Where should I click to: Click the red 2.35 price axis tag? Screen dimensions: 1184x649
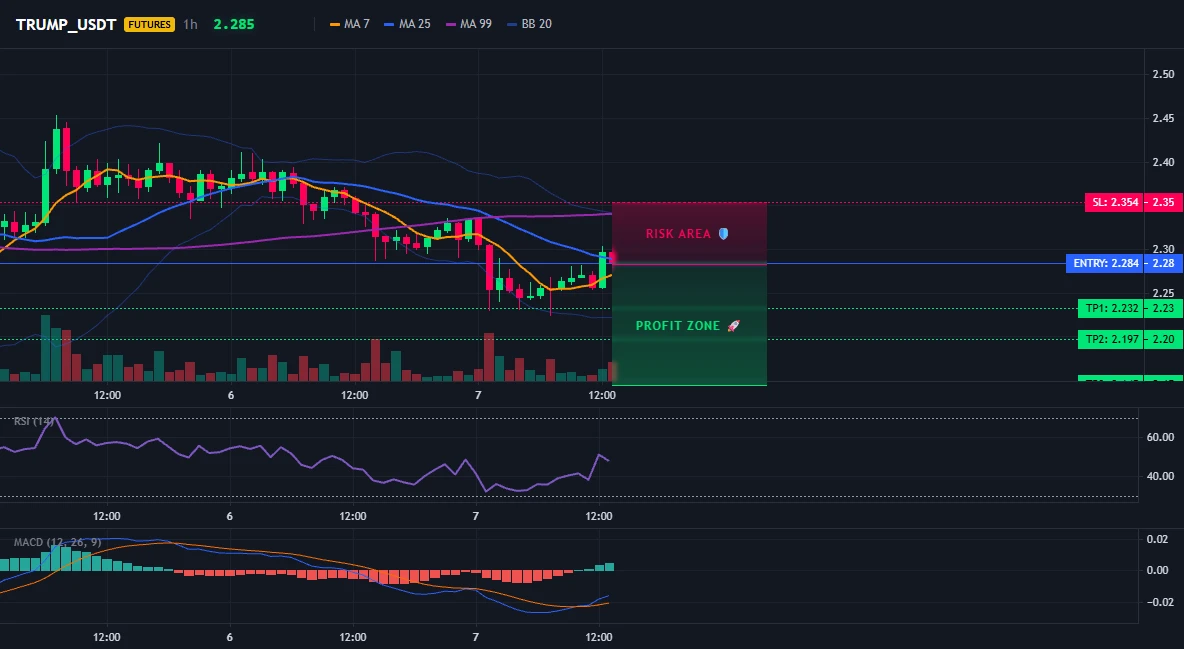click(x=1163, y=202)
